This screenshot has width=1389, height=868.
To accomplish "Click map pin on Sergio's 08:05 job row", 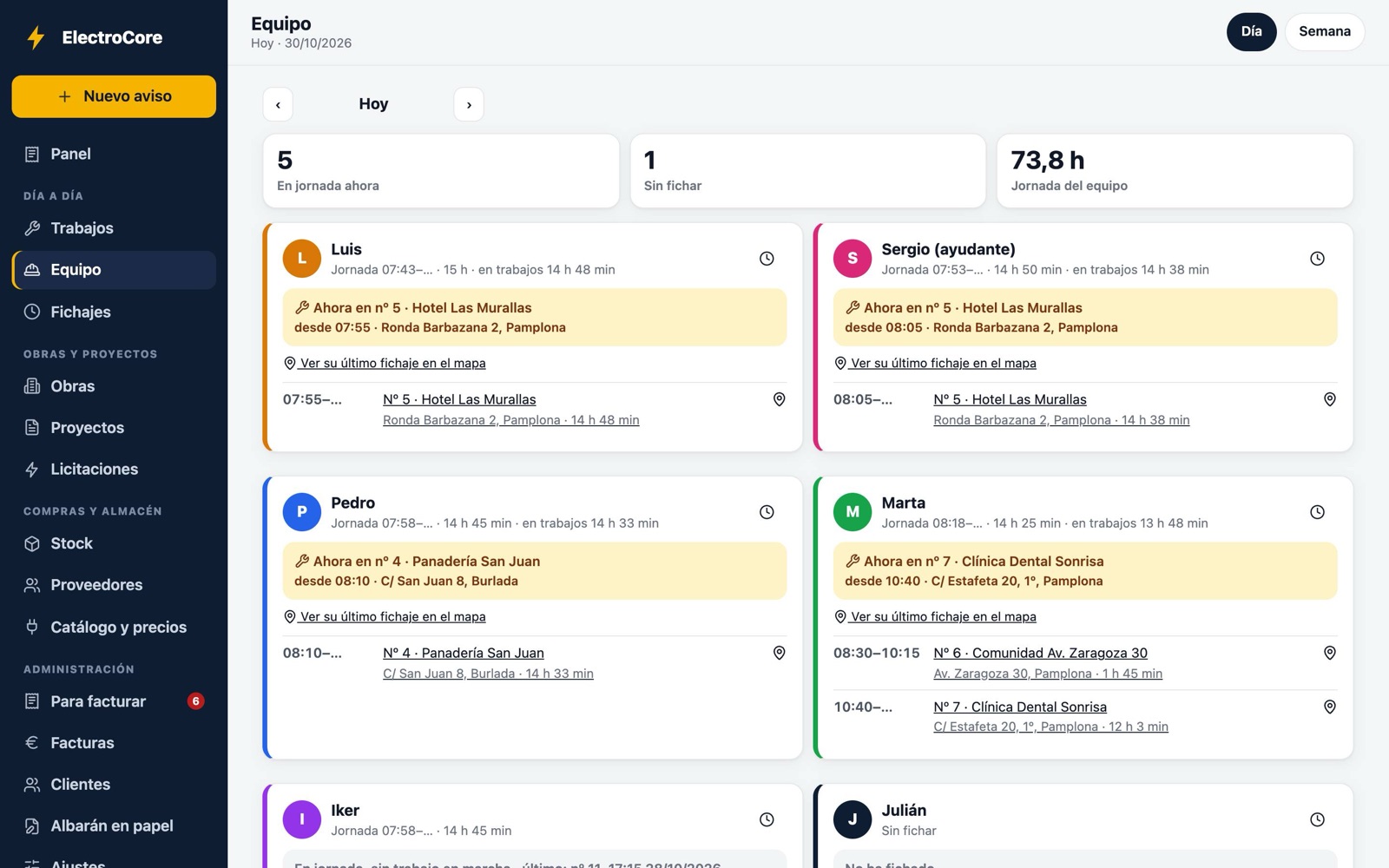I will pyautogui.click(x=1329, y=399).
